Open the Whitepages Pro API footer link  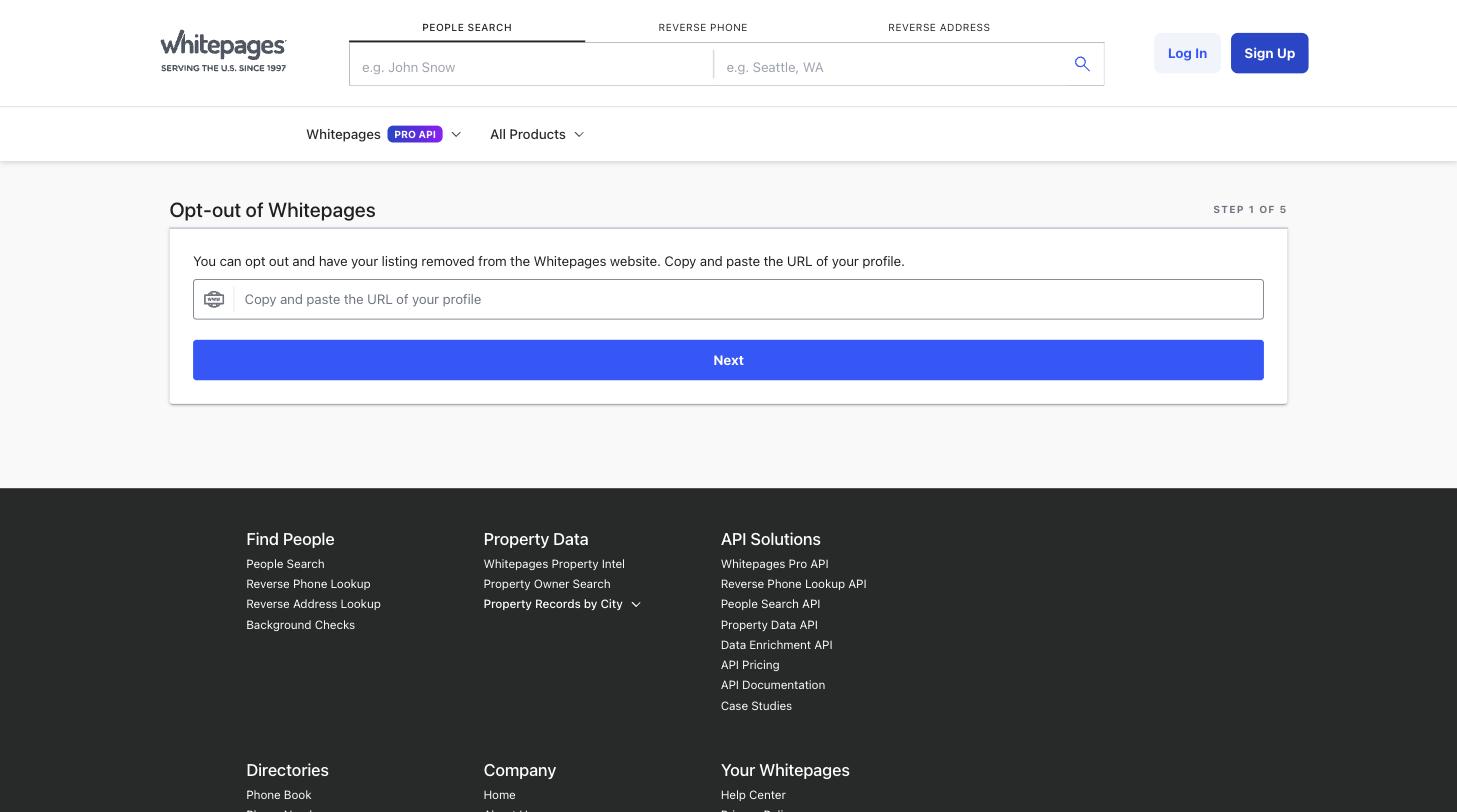tap(774, 564)
